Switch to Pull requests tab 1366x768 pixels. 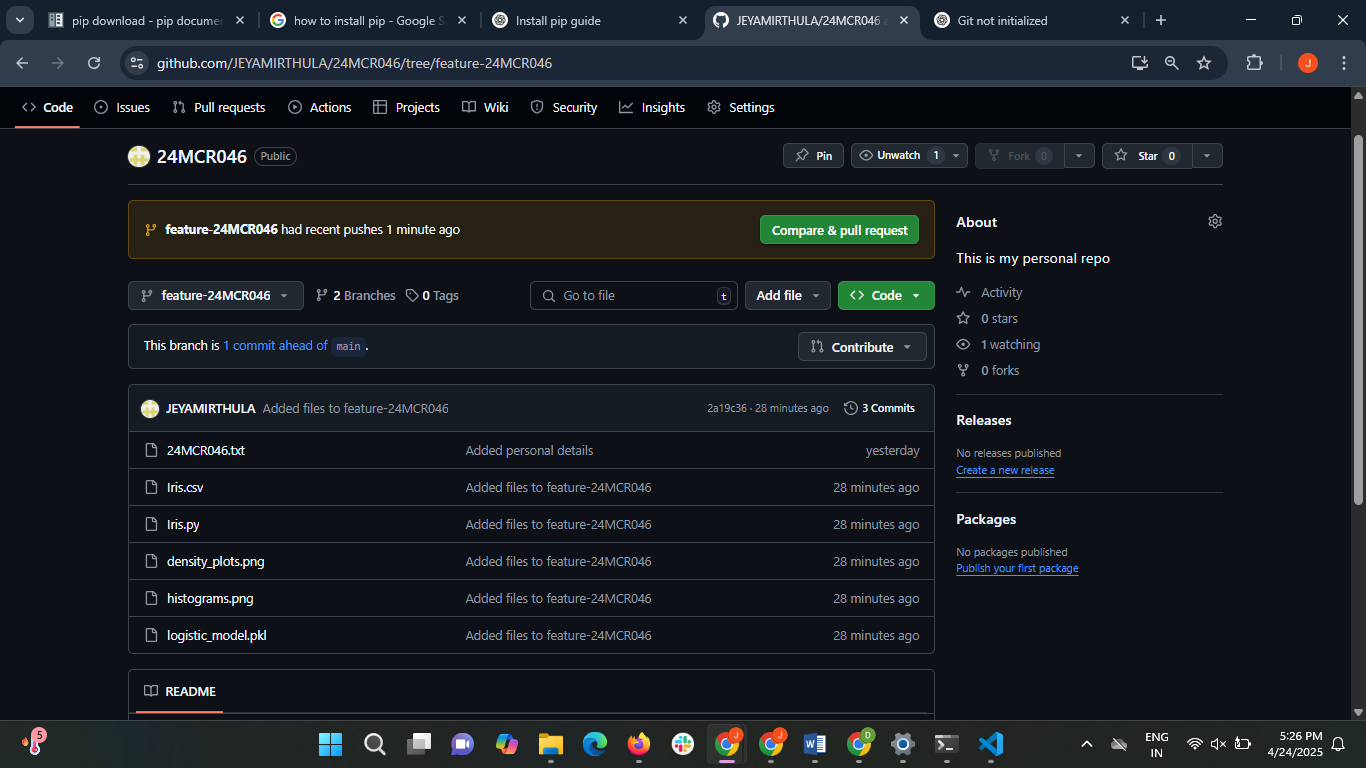click(x=219, y=107)
